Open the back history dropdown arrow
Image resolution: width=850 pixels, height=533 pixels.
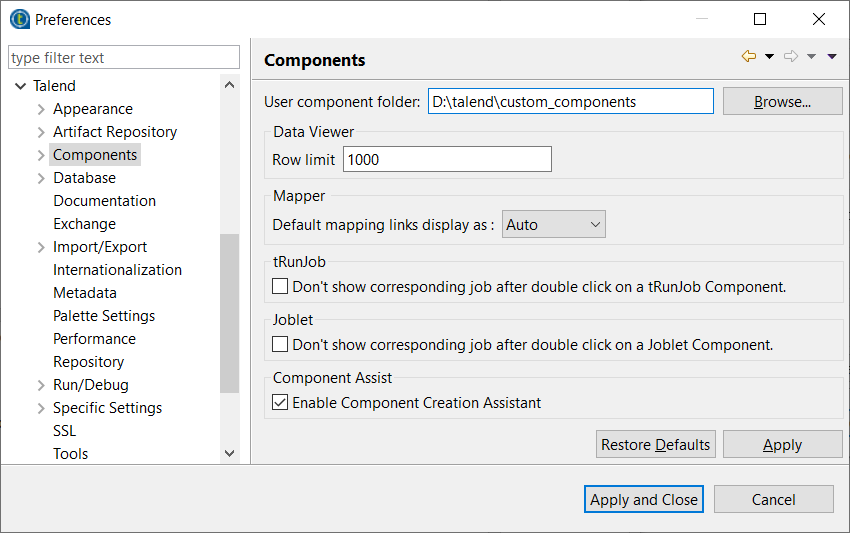coord(769,57)
